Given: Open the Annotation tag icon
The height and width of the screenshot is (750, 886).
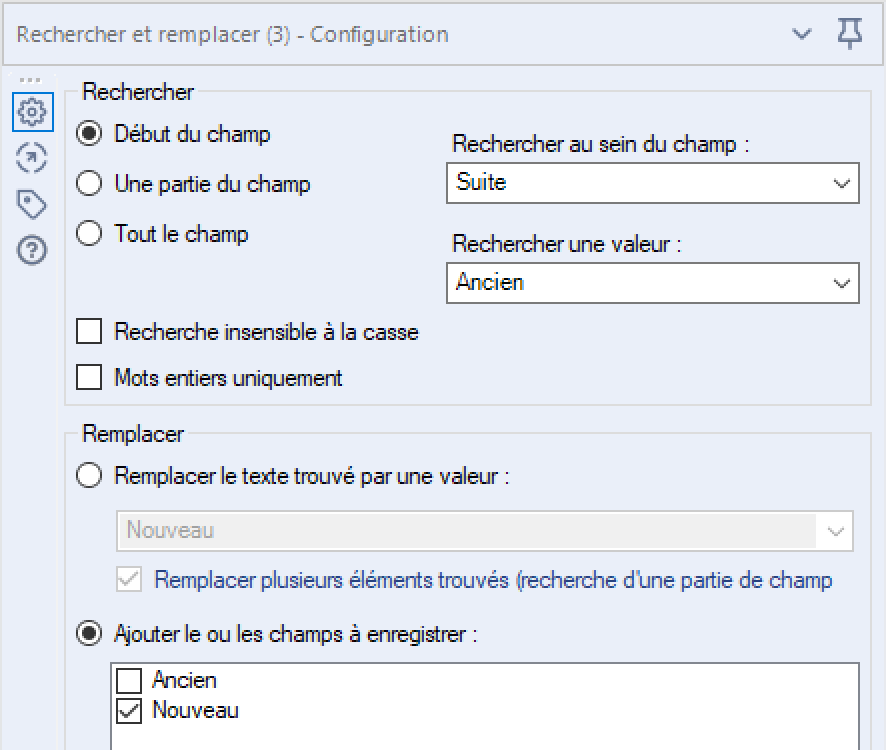Looking at the screenshot, I should [x=32, y=204].
